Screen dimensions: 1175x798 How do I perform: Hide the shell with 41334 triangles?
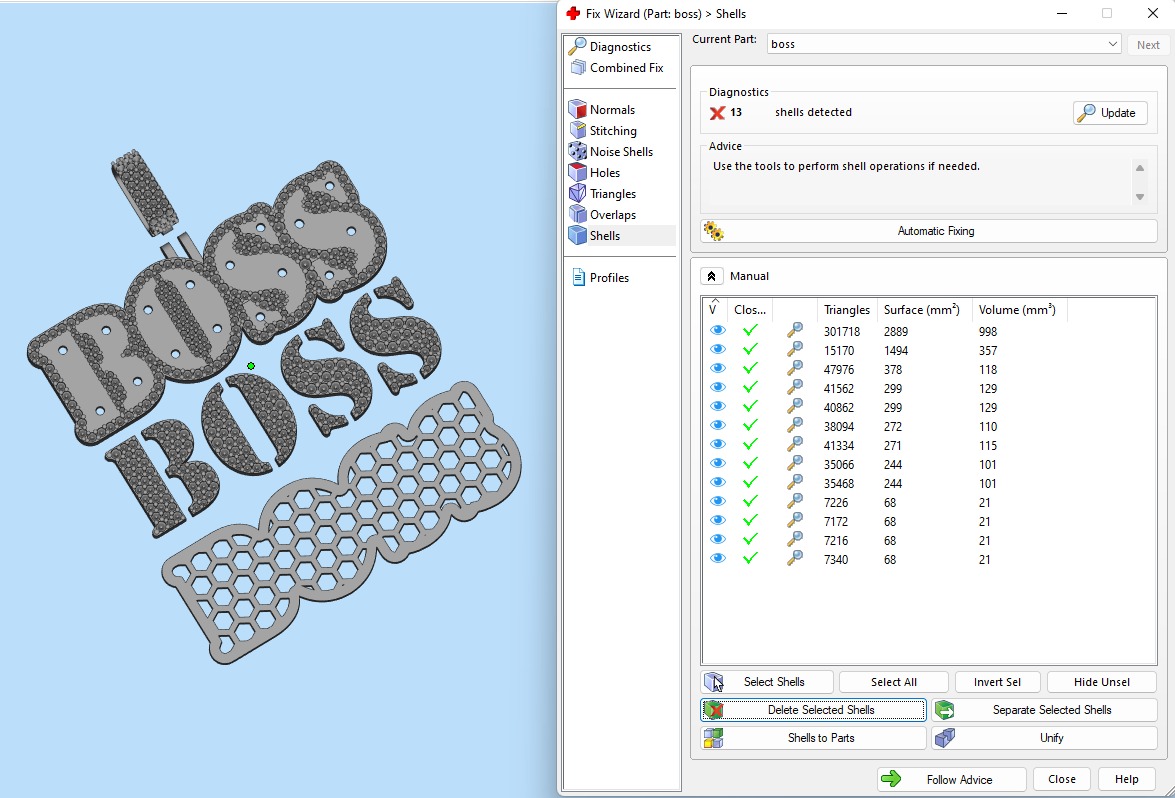pyautogui.click(x=717, y=444)
